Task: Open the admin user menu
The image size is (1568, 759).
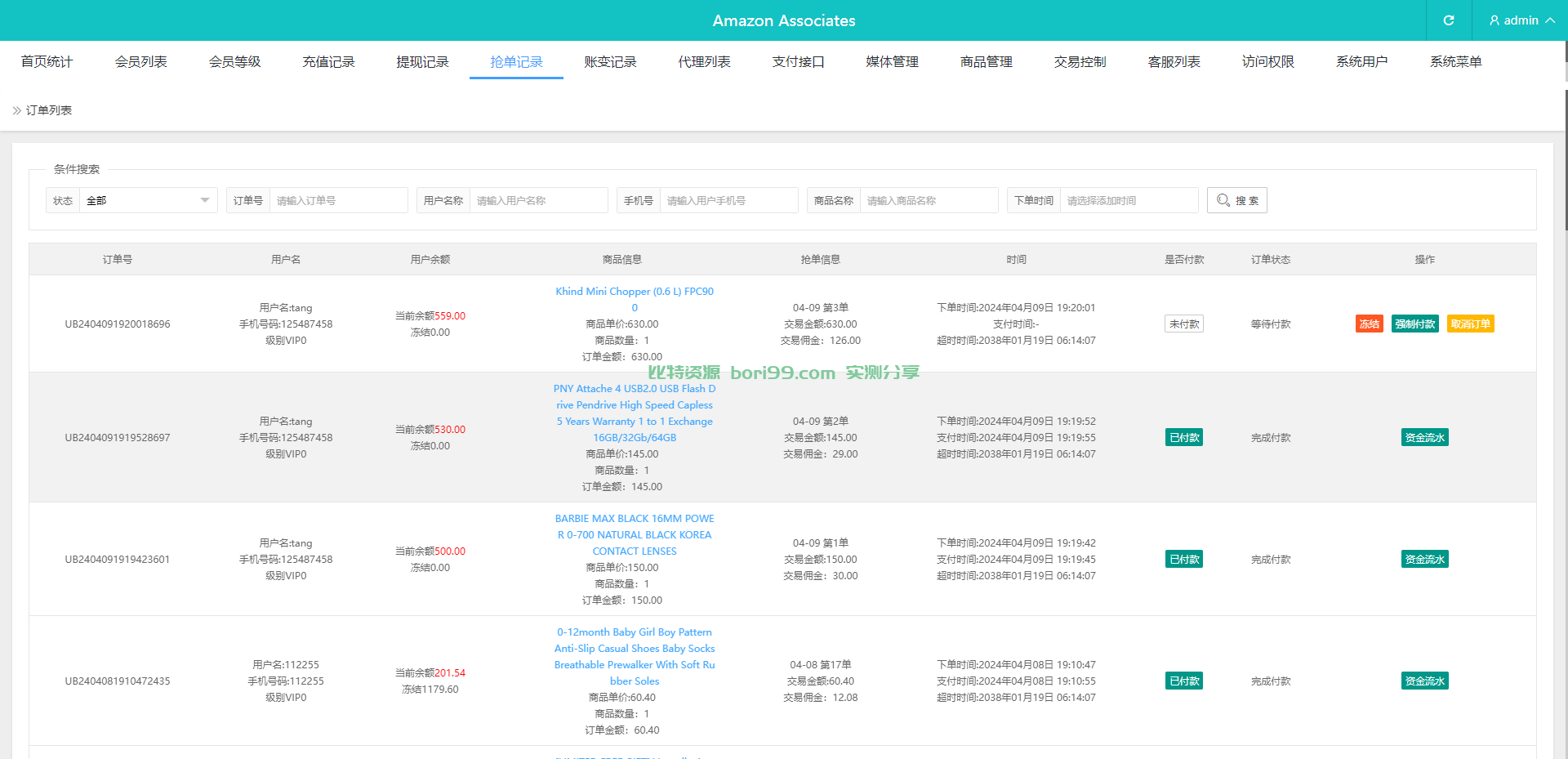Action: click(1521, 20)
